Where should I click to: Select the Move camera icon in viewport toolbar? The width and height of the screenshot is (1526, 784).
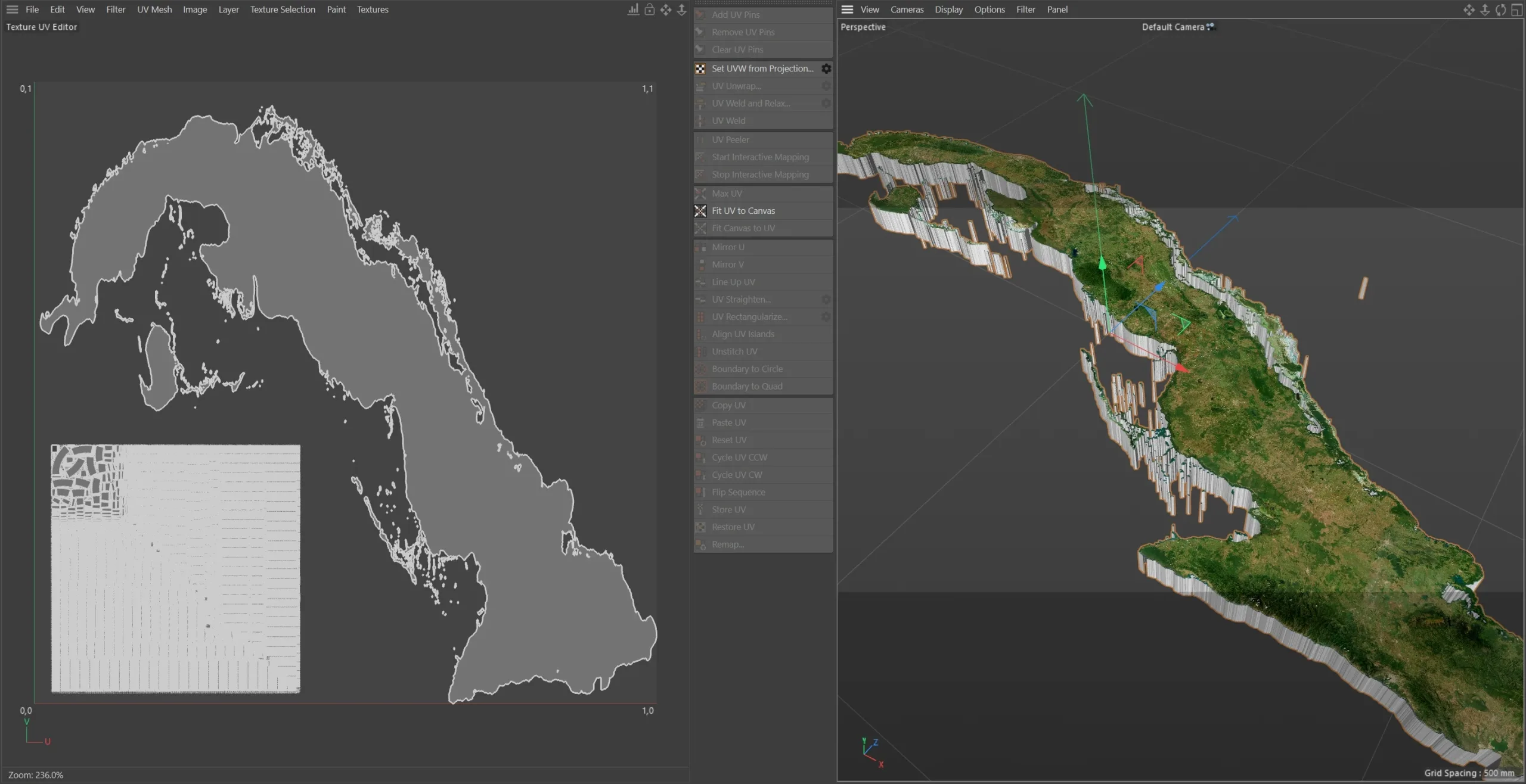click(1468, 10)
